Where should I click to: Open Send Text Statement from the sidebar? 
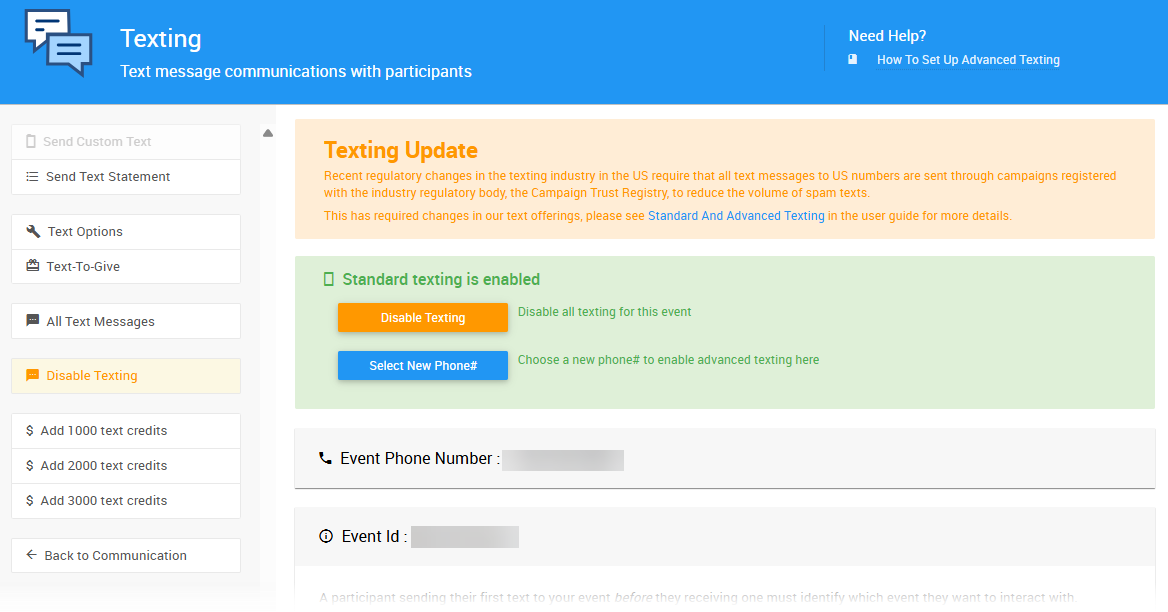(x=108, y=177)
